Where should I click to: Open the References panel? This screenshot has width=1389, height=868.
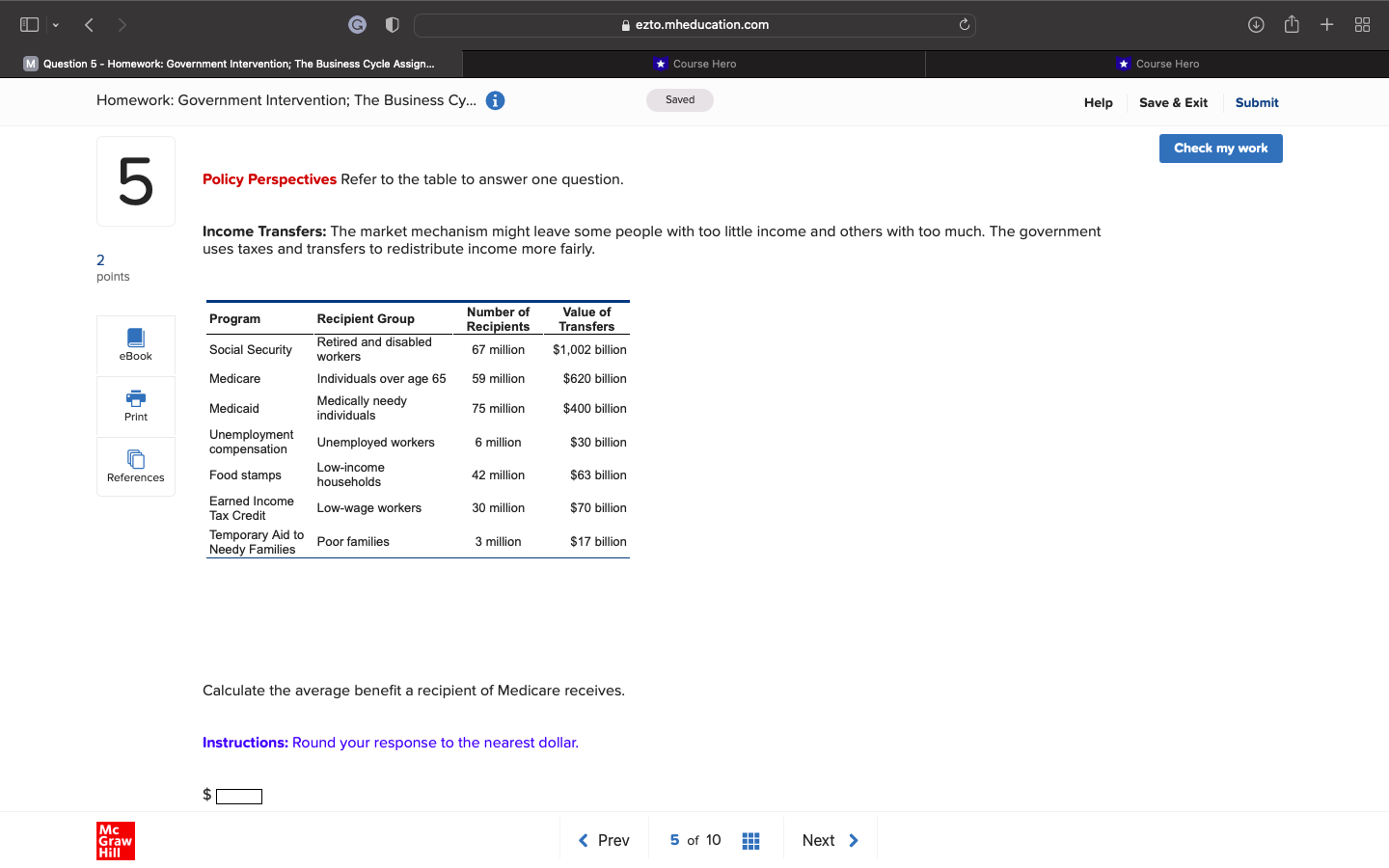click(135, 466)
